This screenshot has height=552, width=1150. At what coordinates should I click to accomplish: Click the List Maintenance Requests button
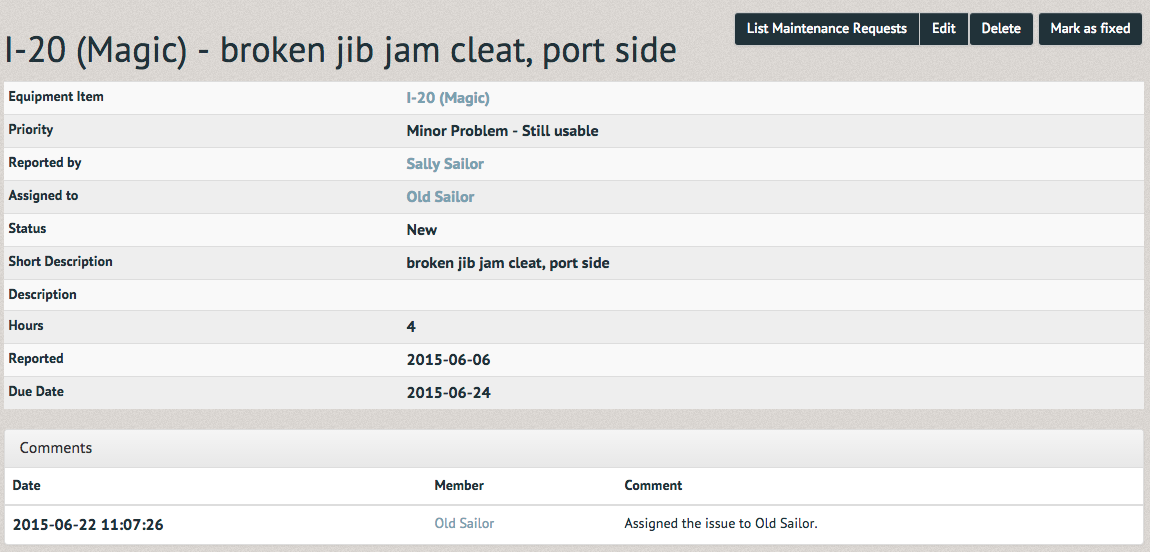[827, 29]
